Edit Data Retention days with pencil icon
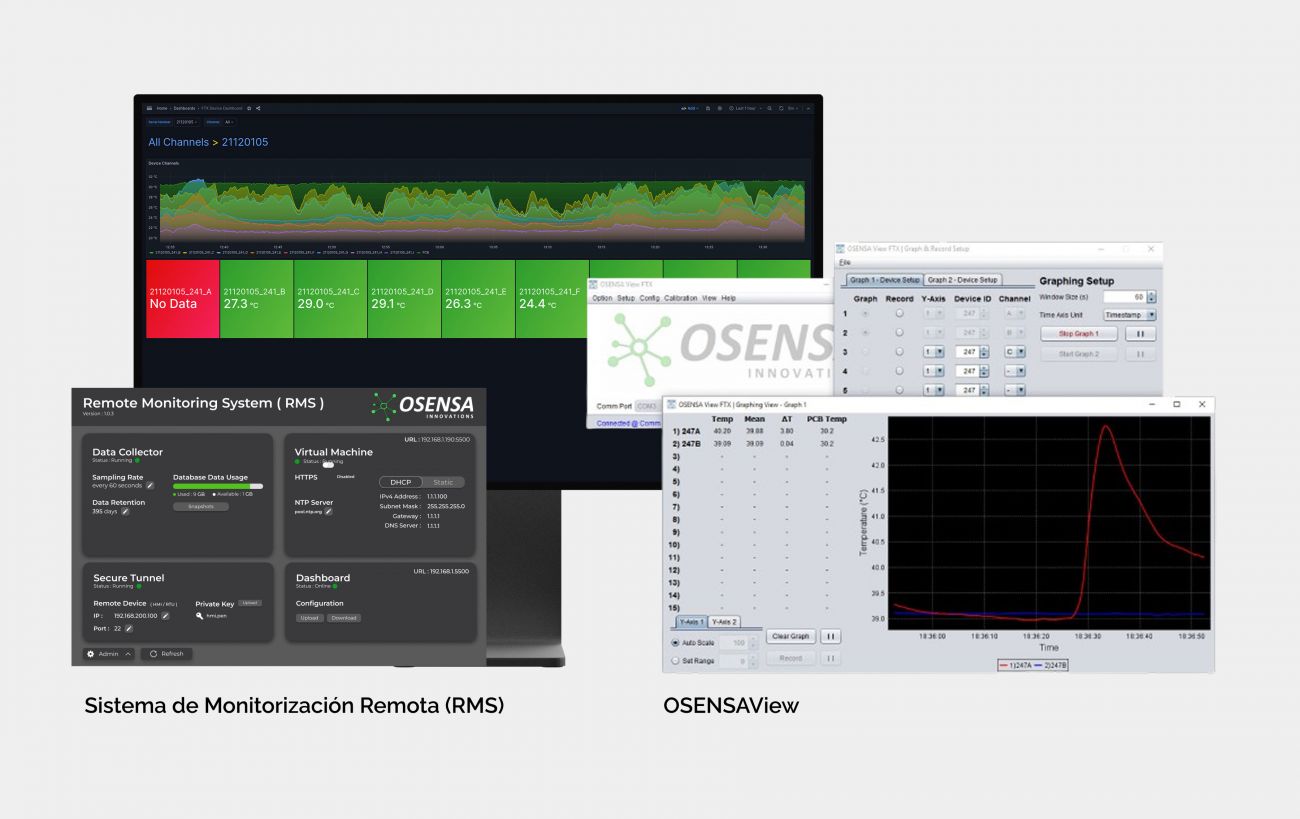 click(x=126, y=511)
